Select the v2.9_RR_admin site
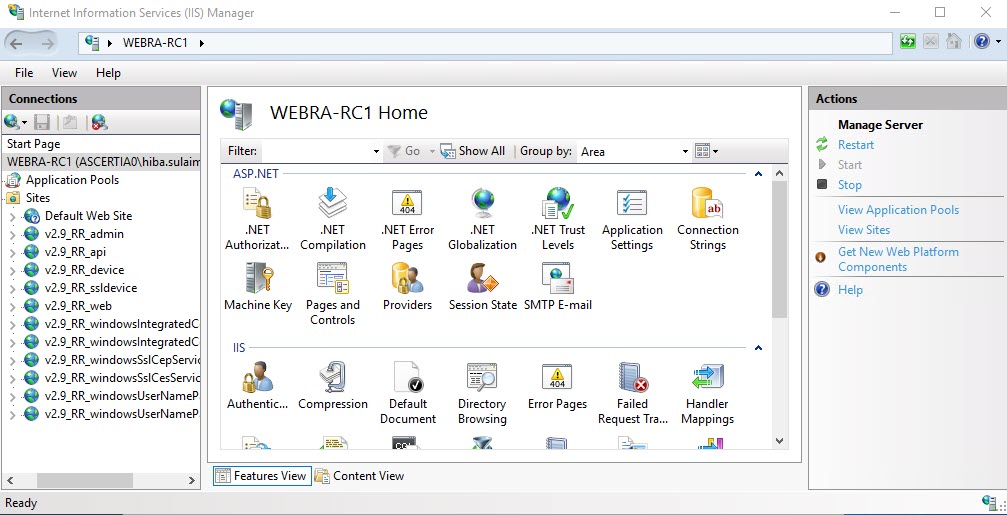The image size is (1007, 515). click(84, 234)
